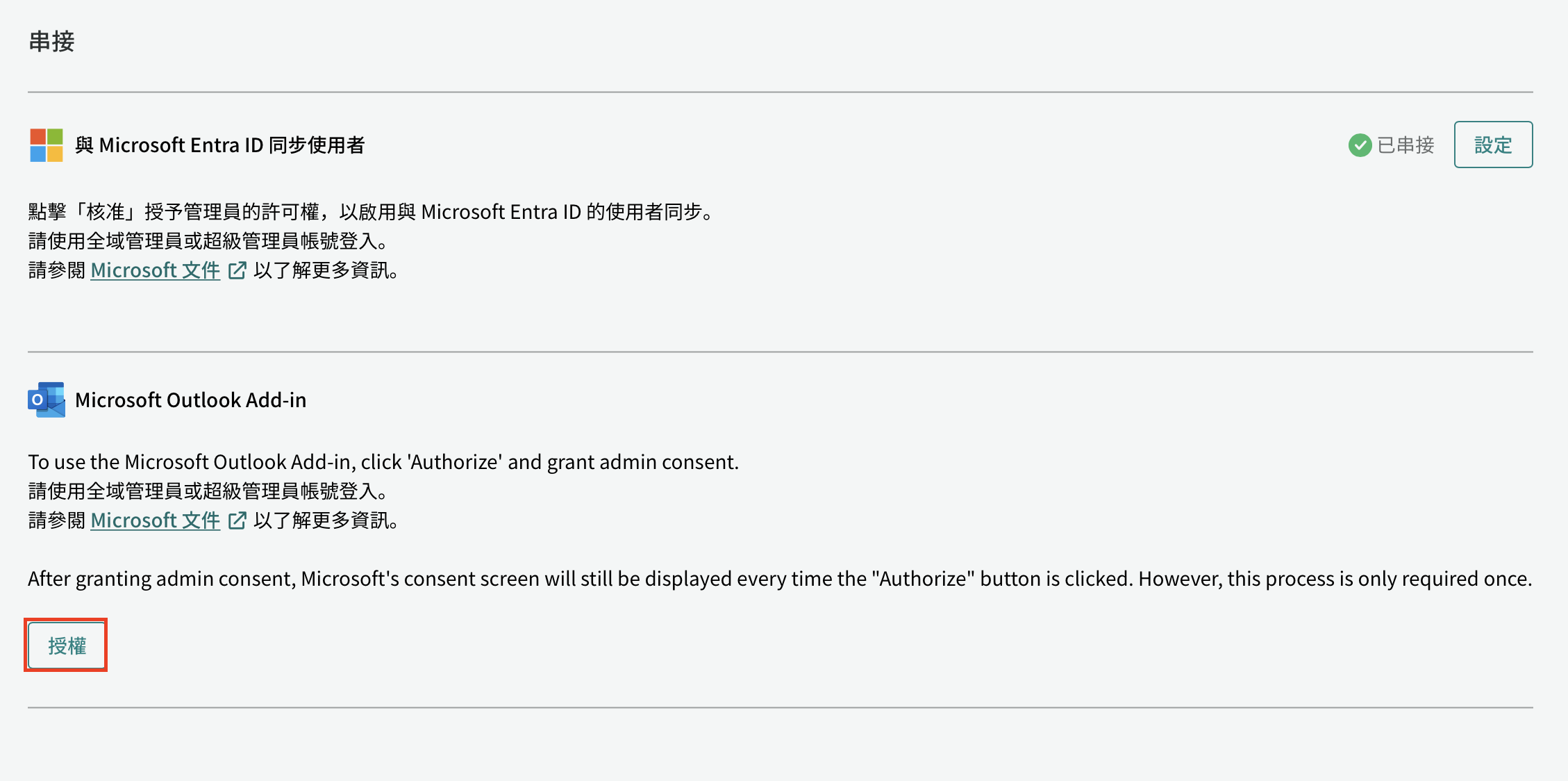Click the 與 Microsoft Entra ID 同步使用者 title
The image size is (1568, 781).
[219, 145]
